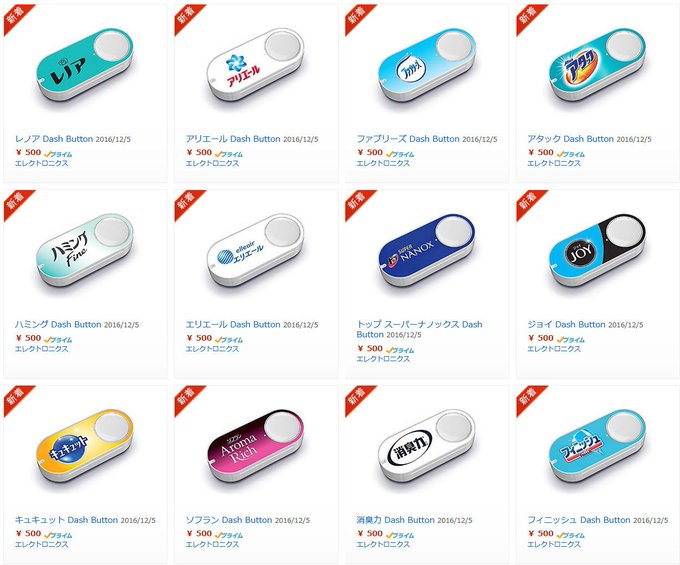The width and height of the screenshot is (680, 565).
Task: Open the トップ スーパーナノックス Dash Button link
Action: tap(419, 329)
